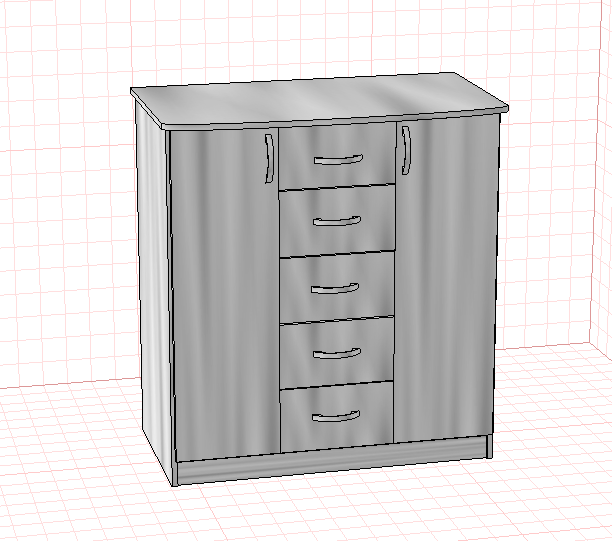Viewport: 612px width, 541px height.
Task: Select the bottom drawer front
Action: click(336, 416)
